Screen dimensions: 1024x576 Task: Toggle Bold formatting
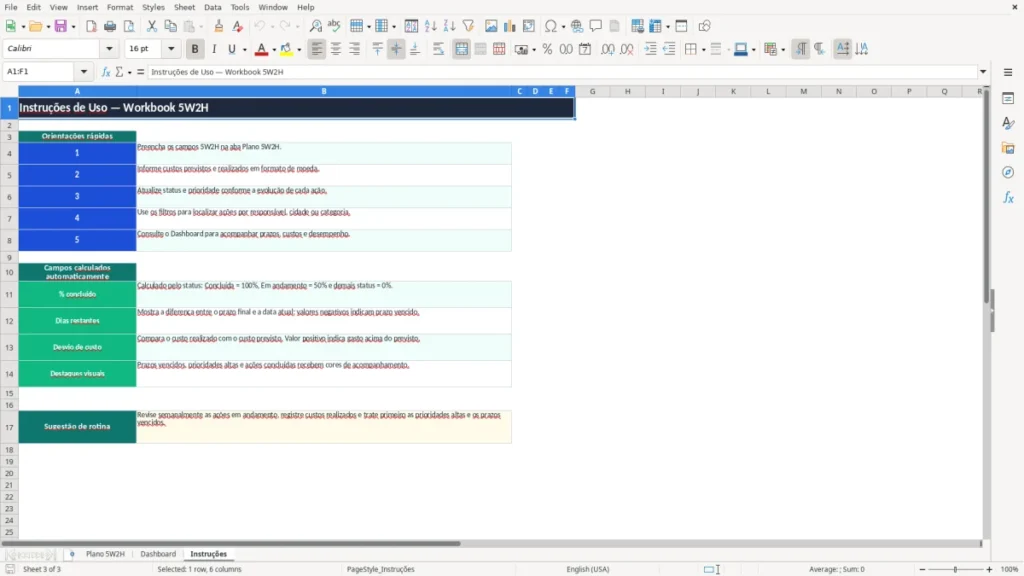coord(195,49)
